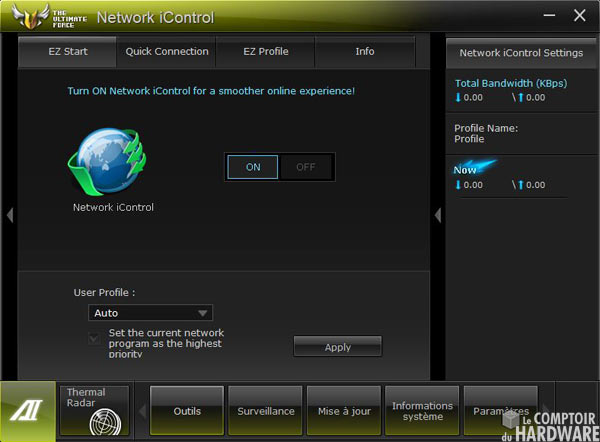Open the User Profile Auto dropdown

pos(150,313)
